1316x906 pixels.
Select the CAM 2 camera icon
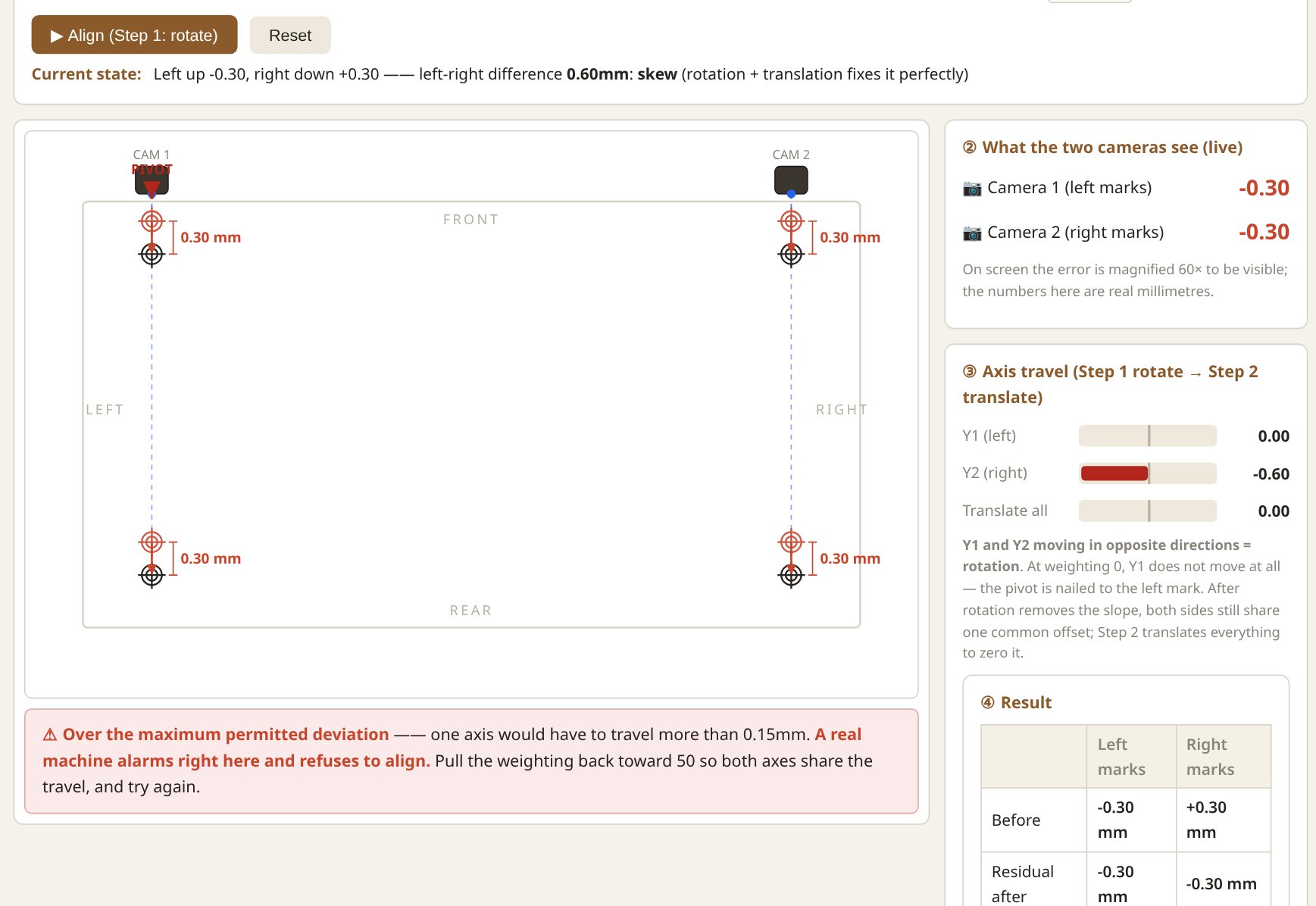tap(791, 180)
